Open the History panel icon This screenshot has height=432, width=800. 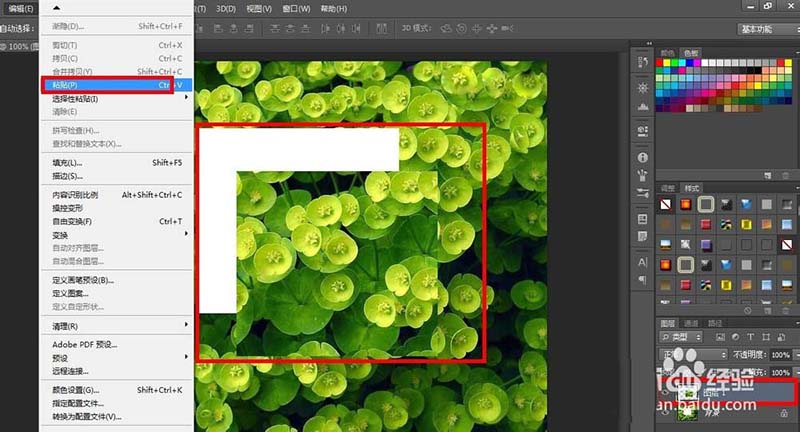(641, 64)
